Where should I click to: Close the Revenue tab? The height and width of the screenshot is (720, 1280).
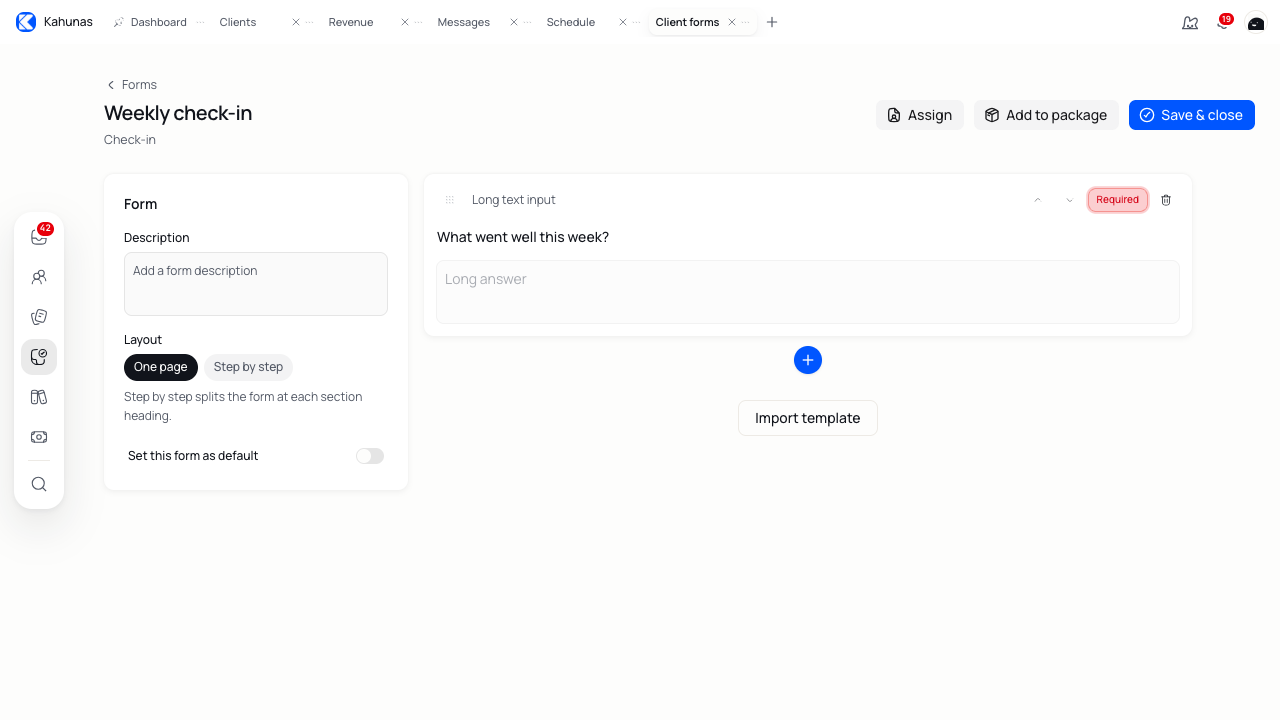coord(405,22)
